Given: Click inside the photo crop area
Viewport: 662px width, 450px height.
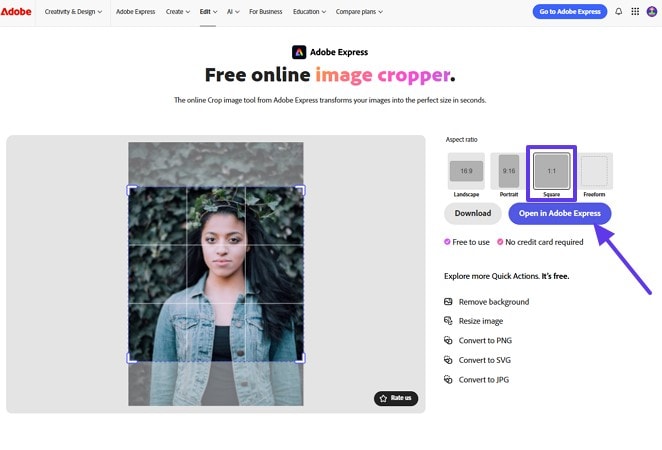Looking at the screenshot, I should click(216, 274).
